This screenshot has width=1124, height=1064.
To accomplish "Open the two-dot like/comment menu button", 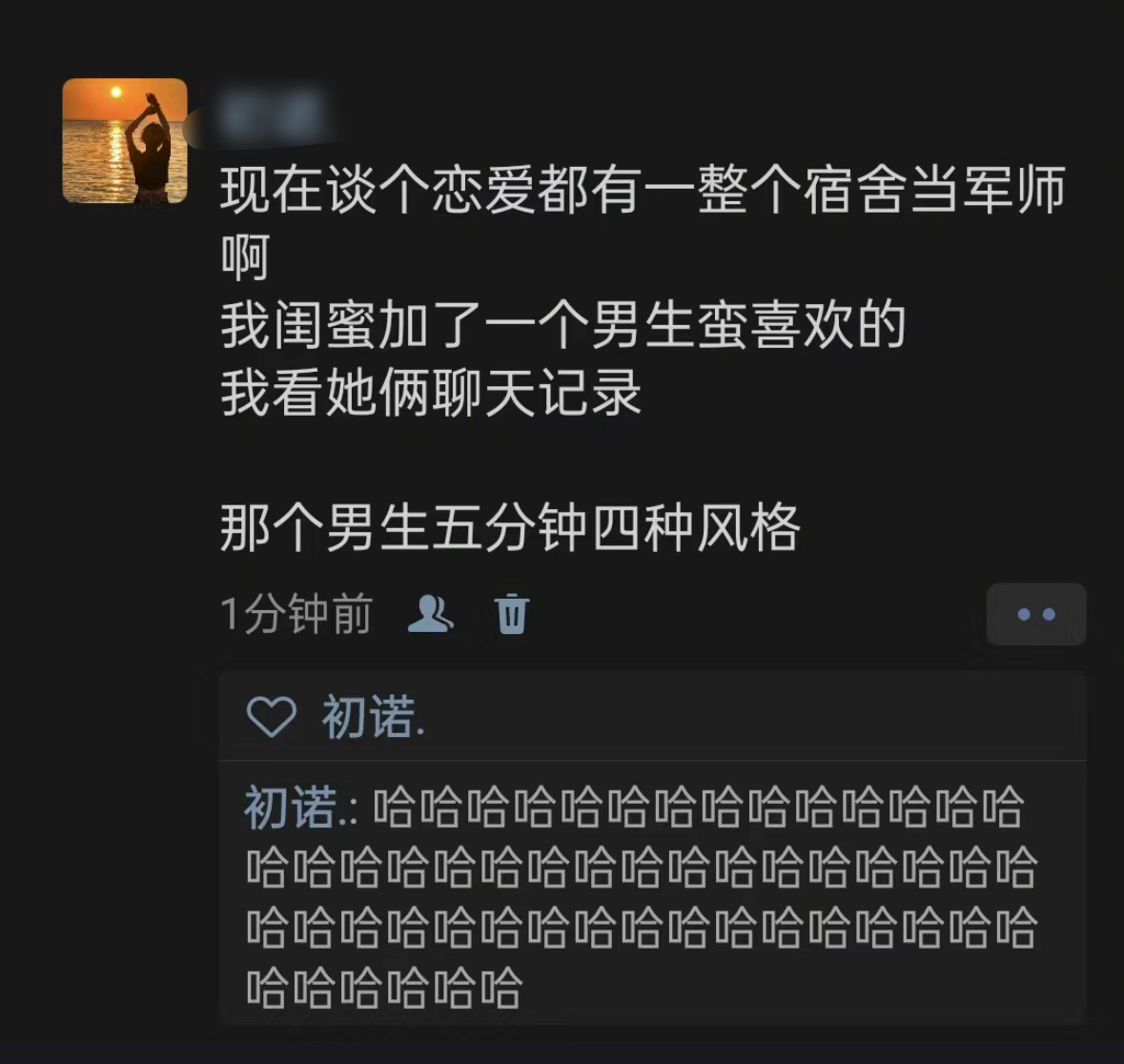I will (1036, 614).
